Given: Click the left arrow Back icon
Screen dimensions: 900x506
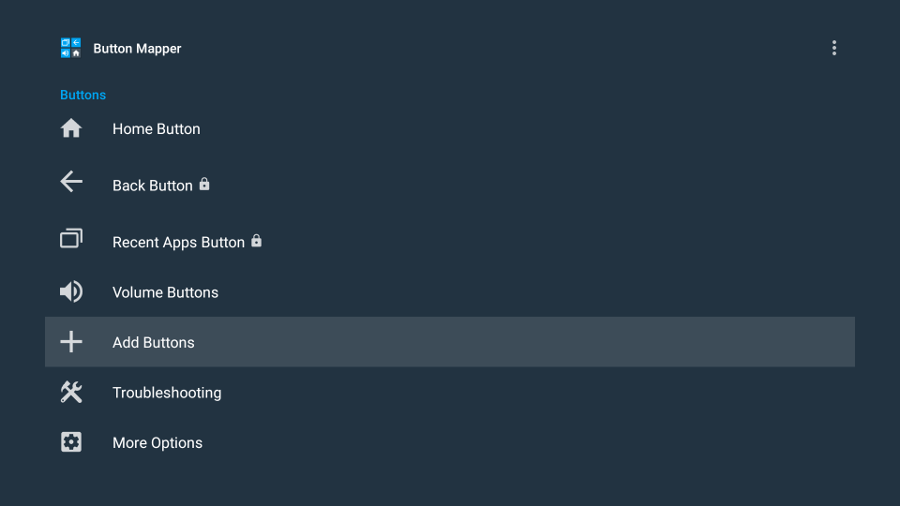Looking at the screenshot, I should pos(71,181).
